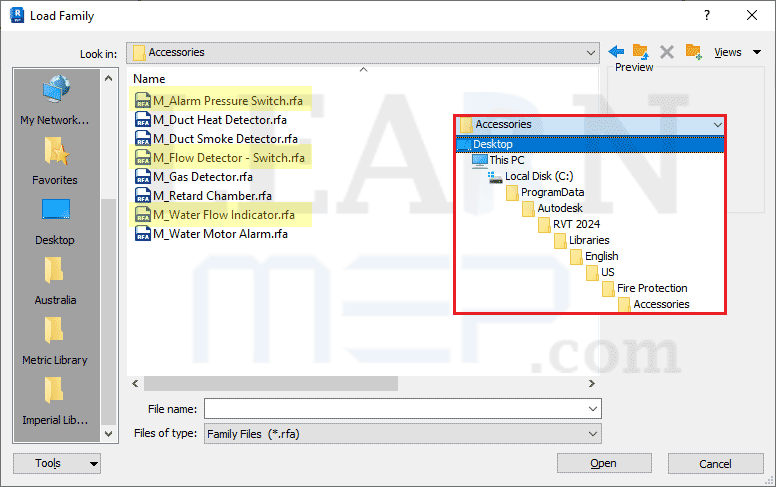Viewport: 776px width, 487px height.
Task: Click the Delete X icon
Action: pos(667,52)
